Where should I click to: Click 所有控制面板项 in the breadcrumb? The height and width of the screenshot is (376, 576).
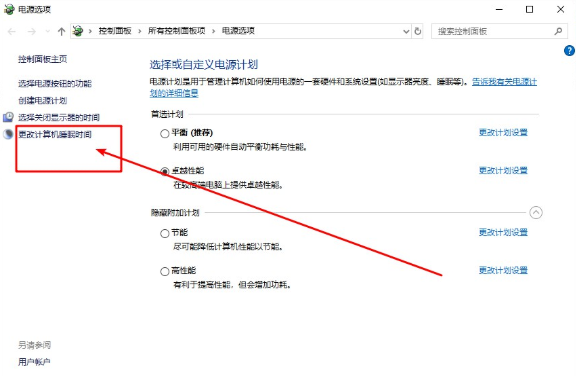pyautogui.click(x=176, y=31)
